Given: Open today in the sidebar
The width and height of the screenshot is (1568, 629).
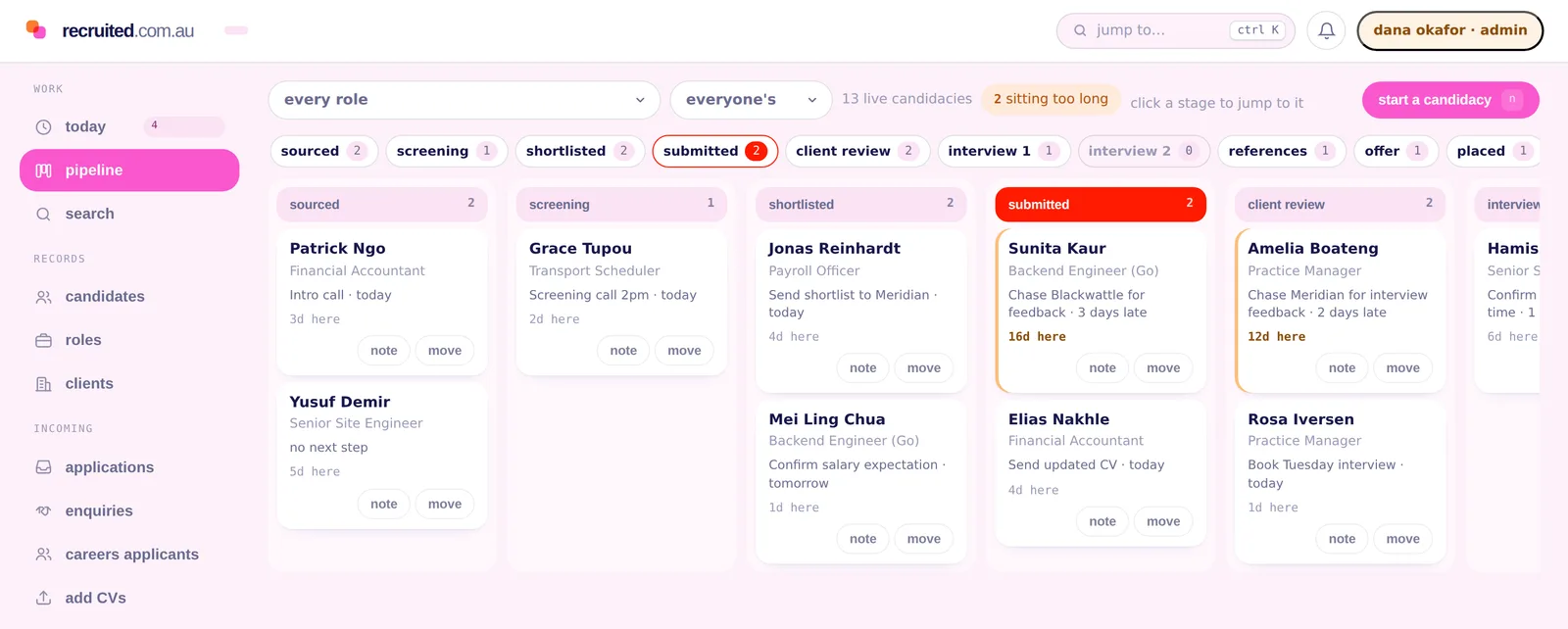Looking at the screenshot, I should pyautogui.click(x=129, y=127).
